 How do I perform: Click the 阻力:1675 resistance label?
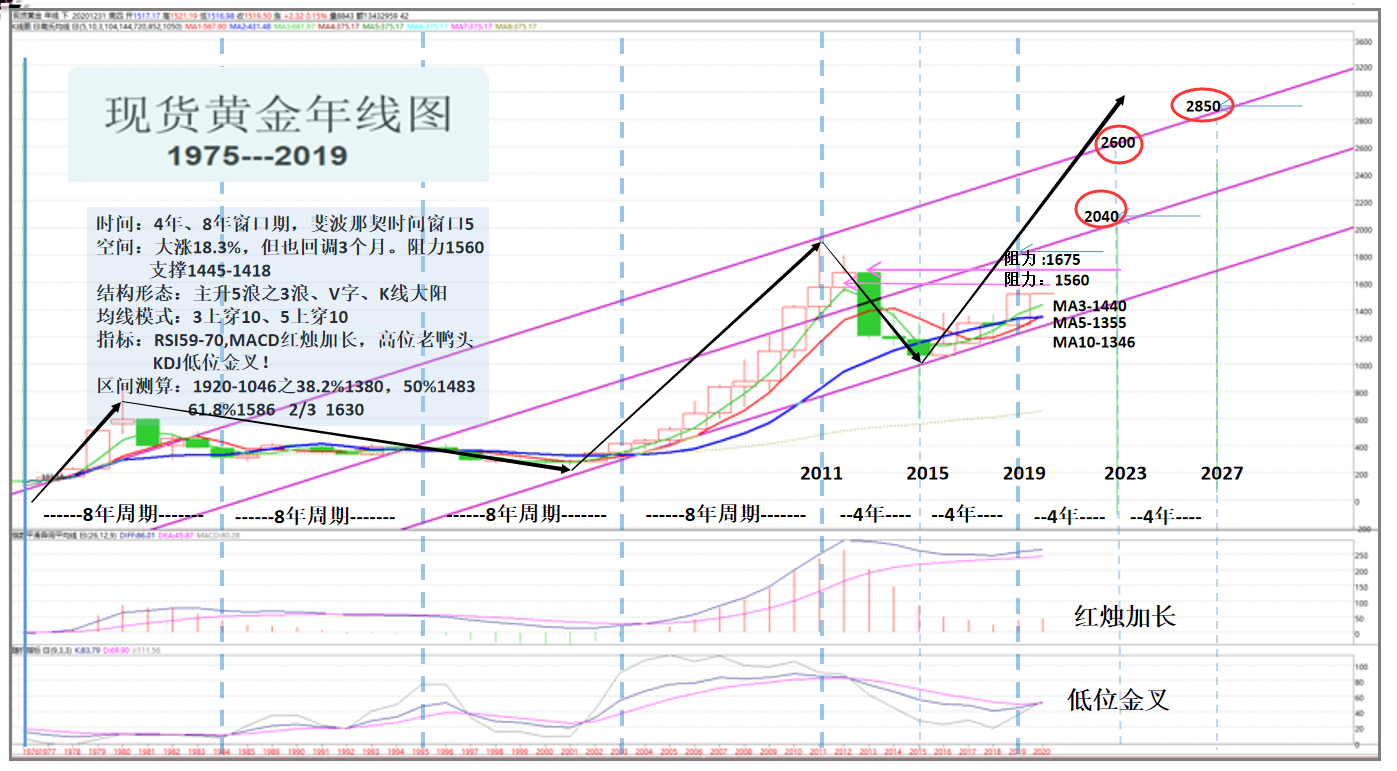[1042, 260]
